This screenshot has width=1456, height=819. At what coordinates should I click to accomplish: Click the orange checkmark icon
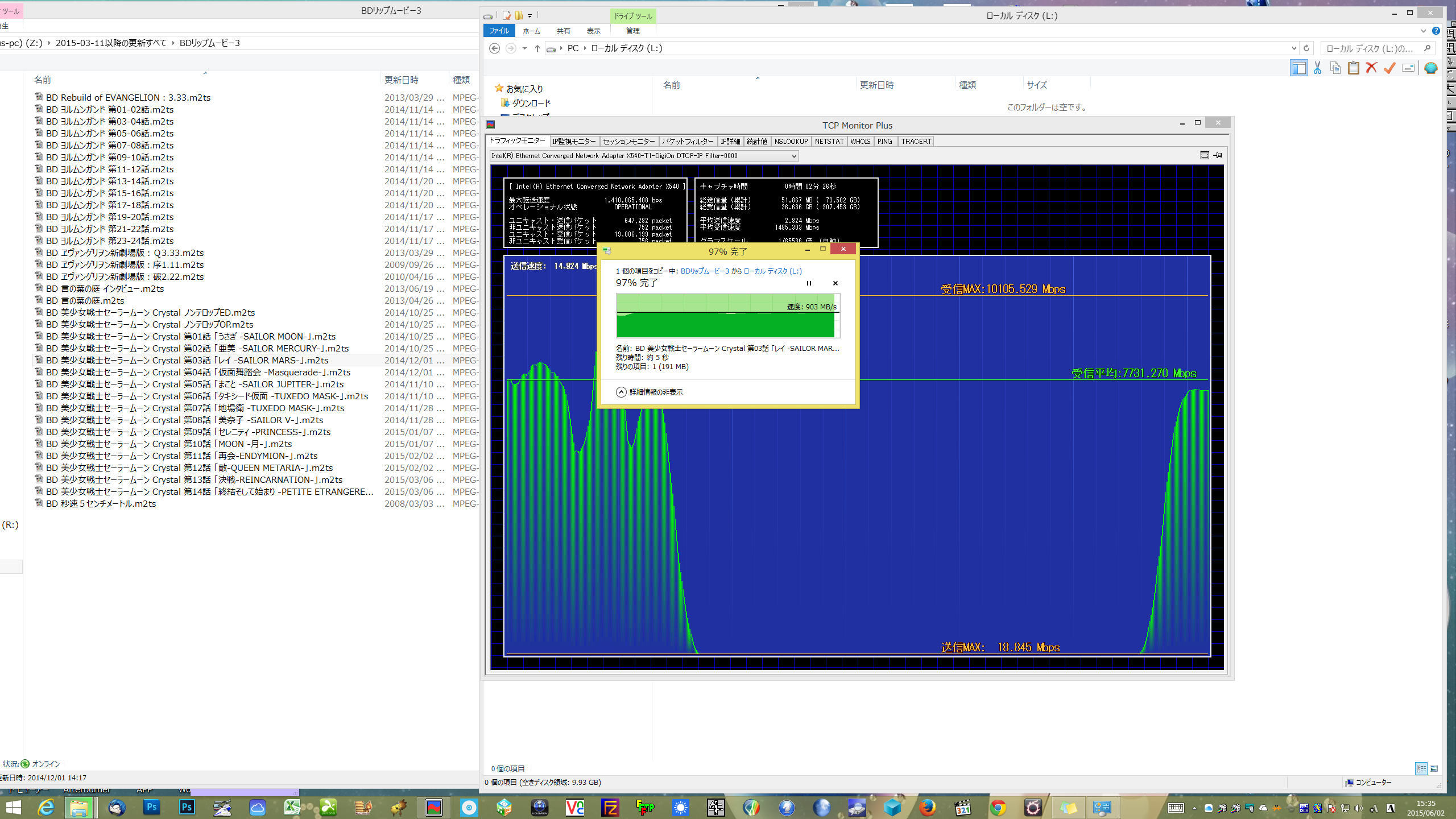tap(1389, 68)
